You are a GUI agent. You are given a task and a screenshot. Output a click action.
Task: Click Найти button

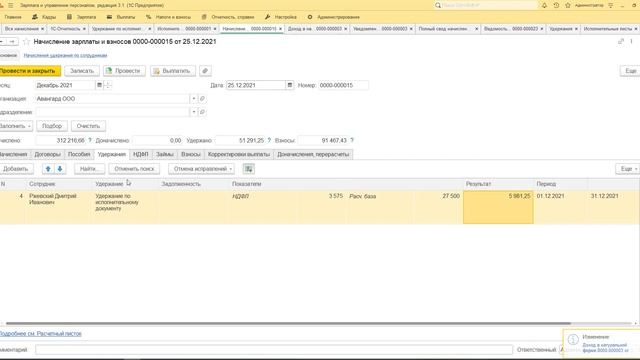89,169
